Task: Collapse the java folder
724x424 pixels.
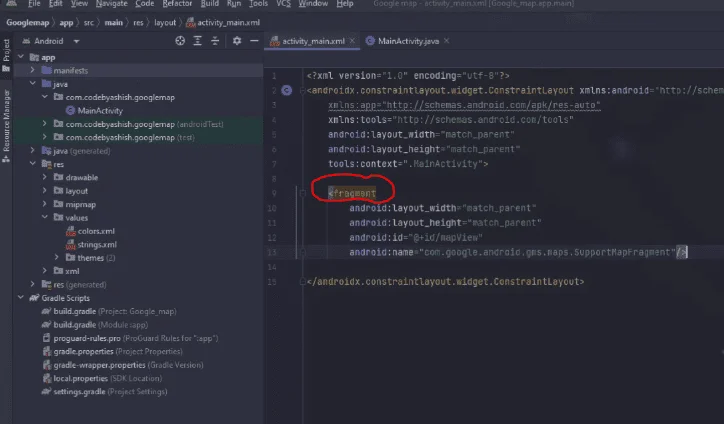Action: coord(32,84)
